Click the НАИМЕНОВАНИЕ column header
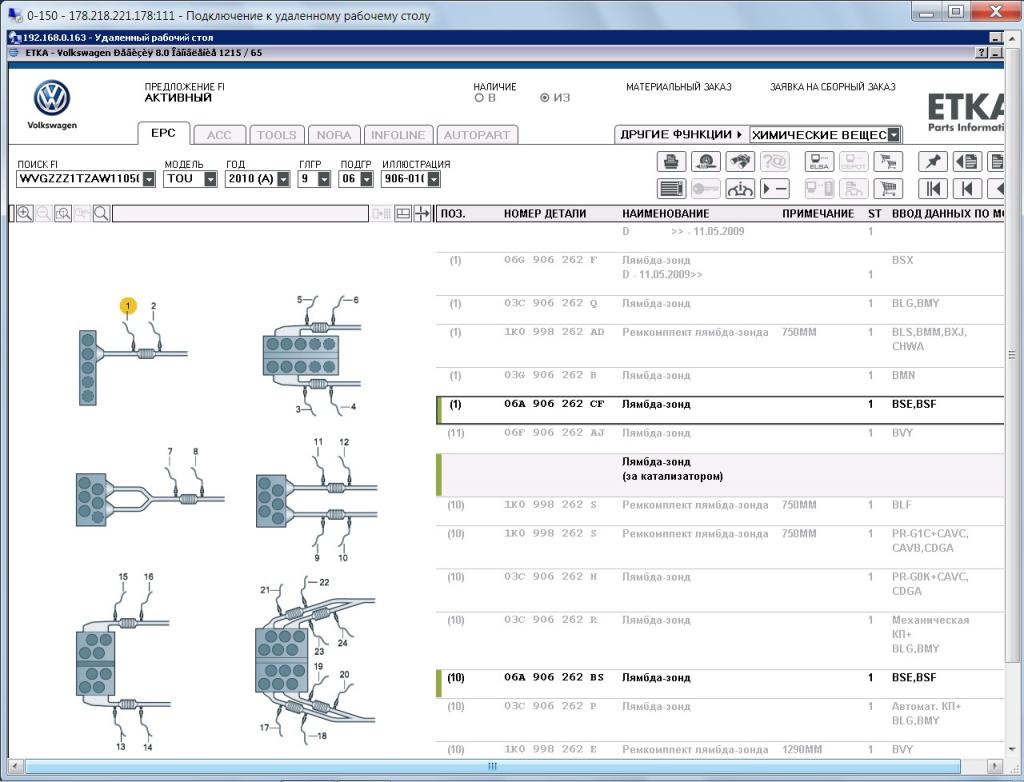 click(665, 214)
